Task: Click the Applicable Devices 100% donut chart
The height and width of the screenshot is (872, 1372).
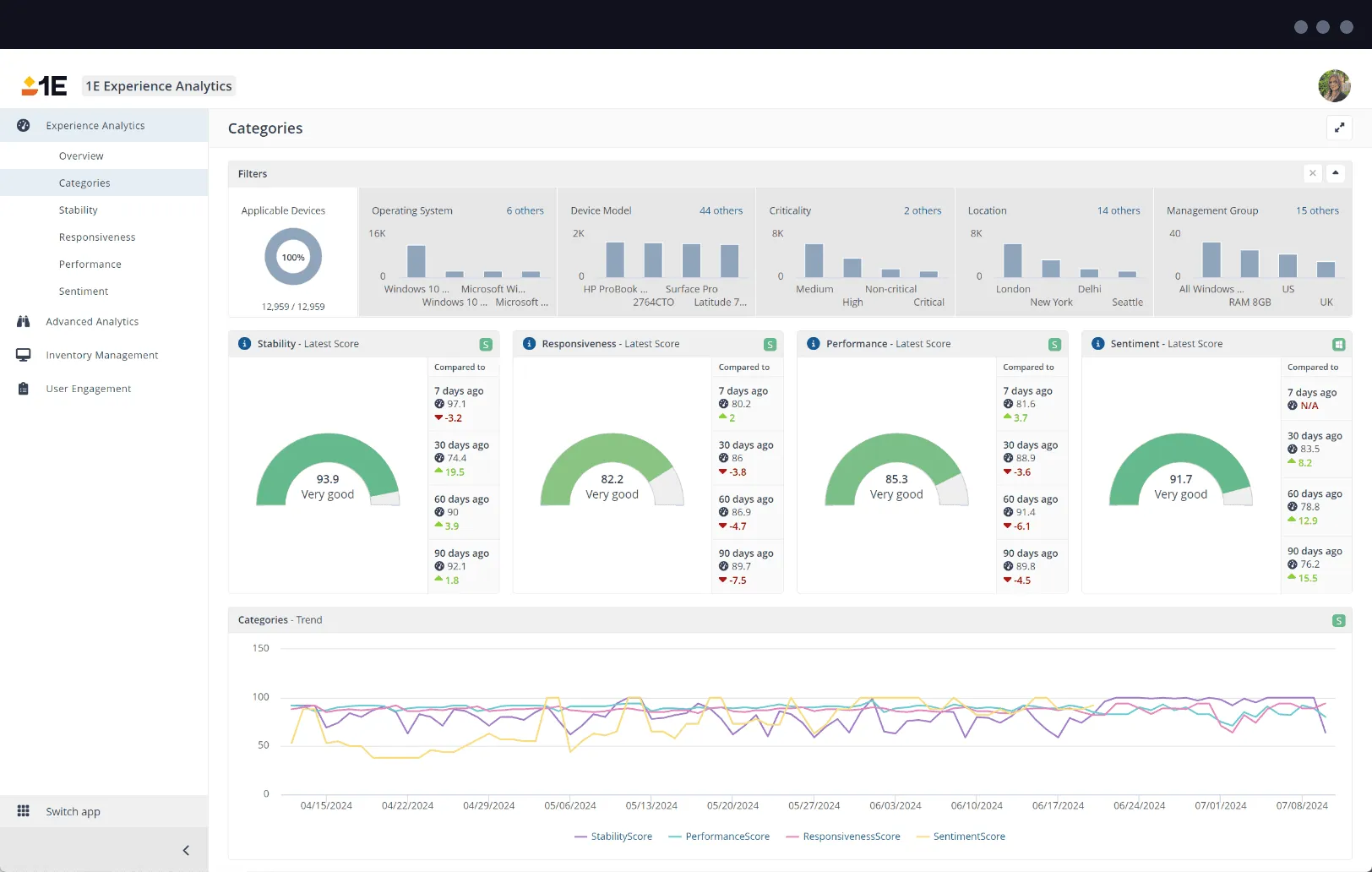Action: click(292, 256)
